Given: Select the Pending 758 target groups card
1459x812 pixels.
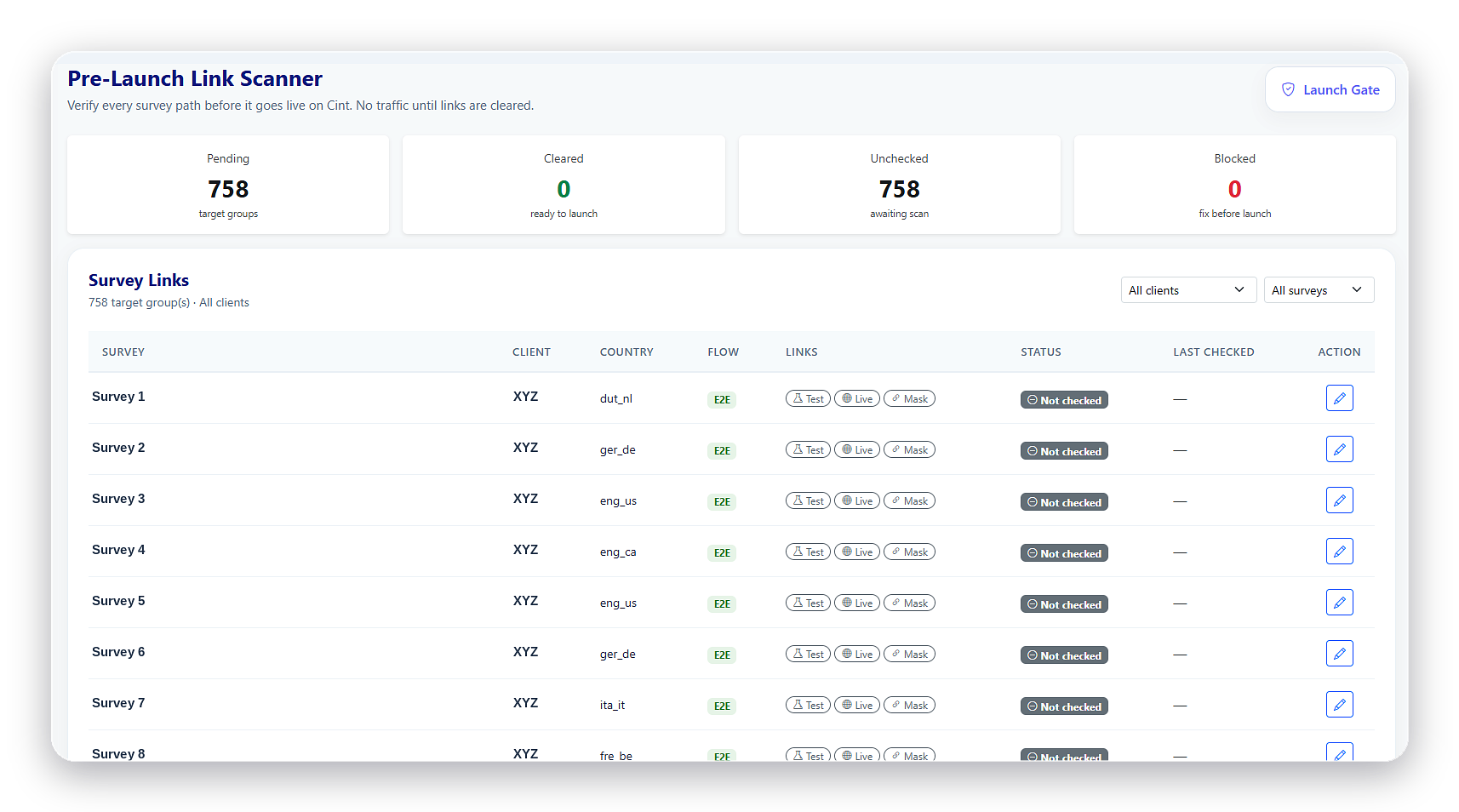Looking at the screenshot, I should point(228,185).
